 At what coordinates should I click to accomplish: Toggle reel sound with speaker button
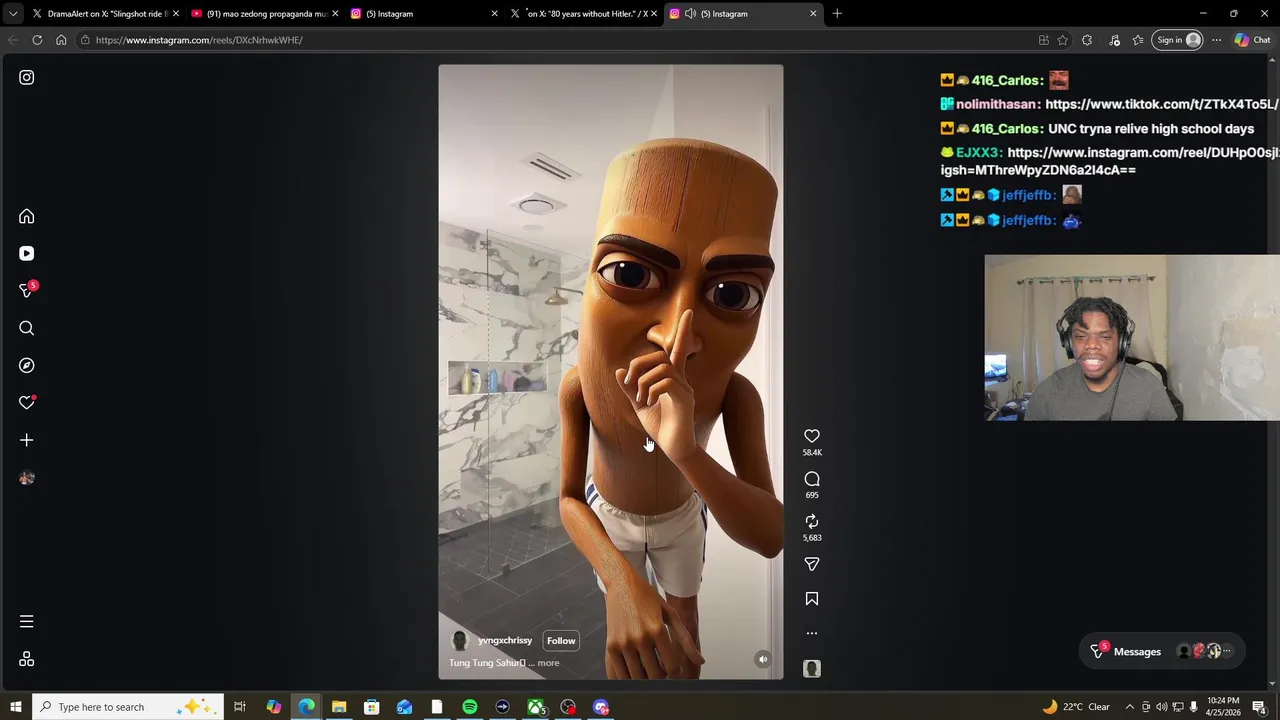click(763, 659)
